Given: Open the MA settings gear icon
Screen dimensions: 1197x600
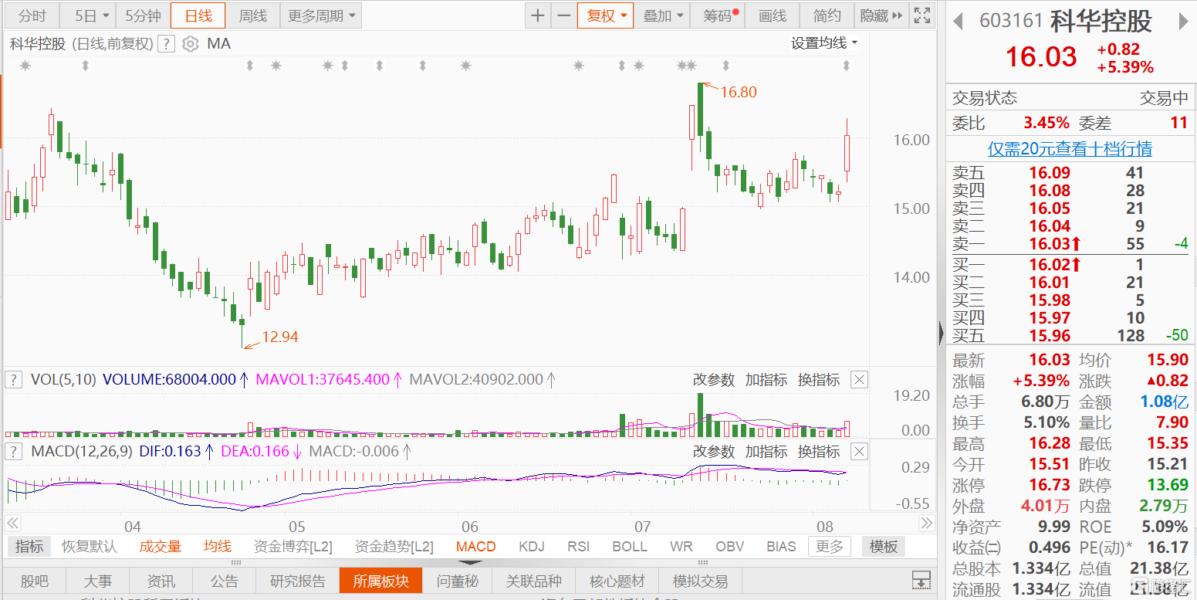Looking at the screenshot, I should click(x=190, y=44).
